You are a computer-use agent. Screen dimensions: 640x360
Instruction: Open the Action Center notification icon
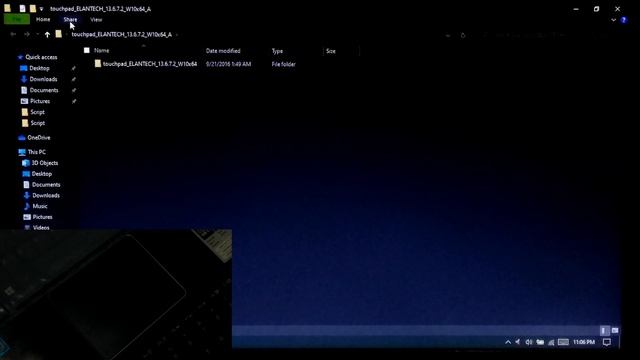click(607, 342)
